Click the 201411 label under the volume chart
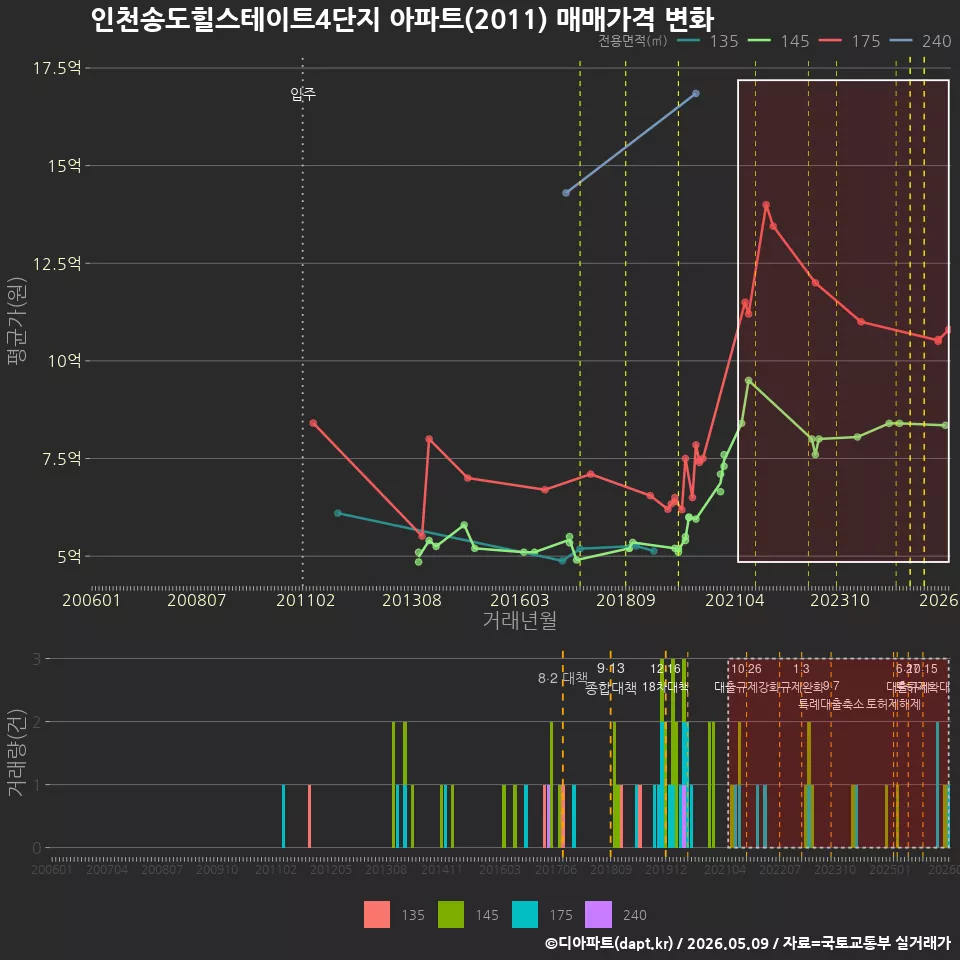Screen dimensions: 960x960 pos(442,869)
